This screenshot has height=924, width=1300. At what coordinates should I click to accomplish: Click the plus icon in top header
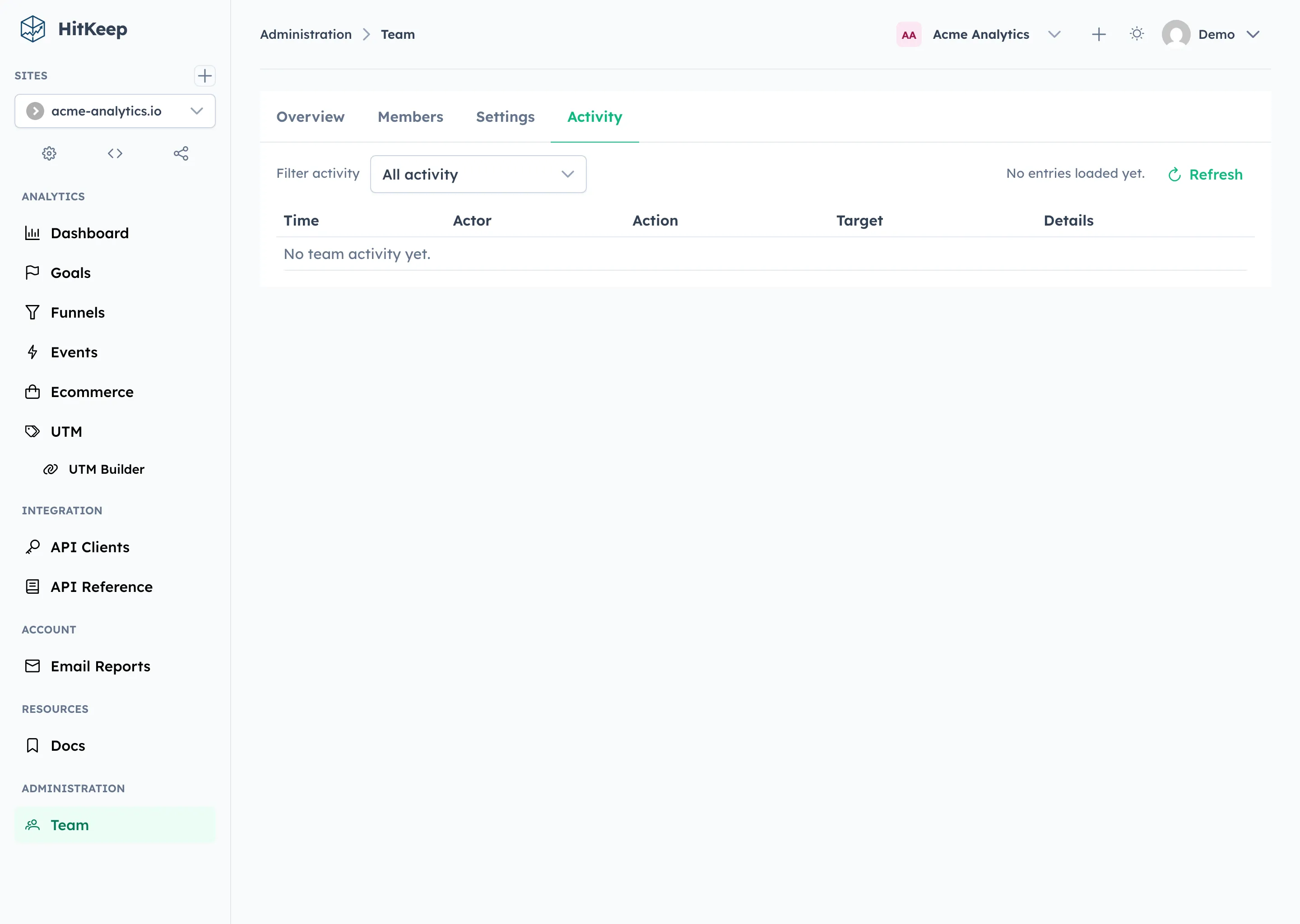click(x=1099, y=35)
